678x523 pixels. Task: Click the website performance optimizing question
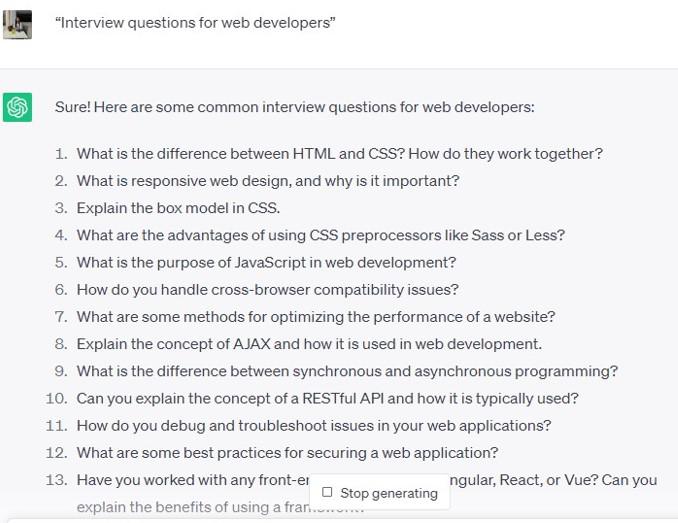click(315, 316)
